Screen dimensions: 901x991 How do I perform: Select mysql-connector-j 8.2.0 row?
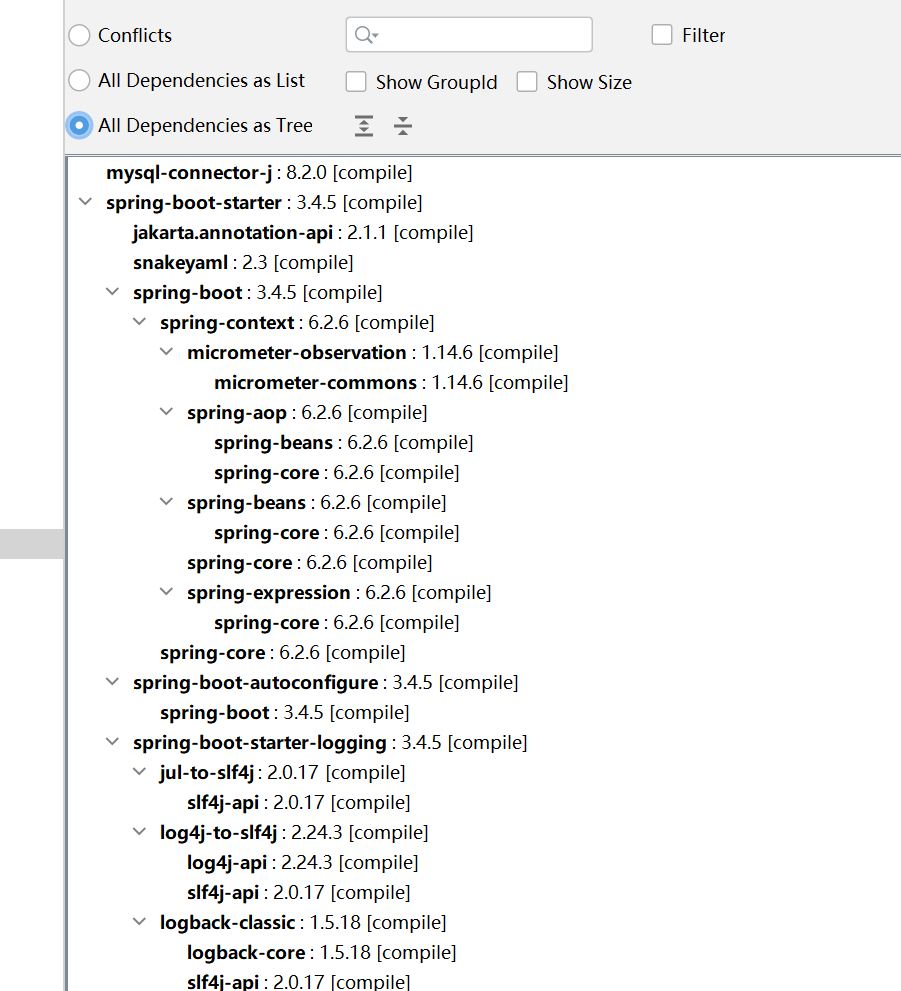(x=259, y=173)
